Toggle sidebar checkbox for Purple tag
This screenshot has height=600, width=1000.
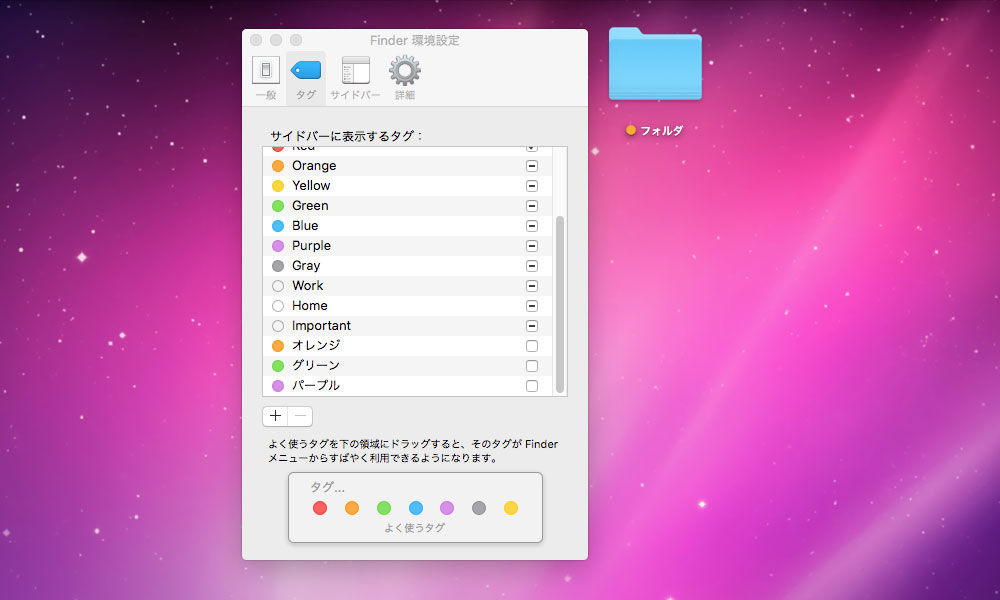click(x=532, y=245)
